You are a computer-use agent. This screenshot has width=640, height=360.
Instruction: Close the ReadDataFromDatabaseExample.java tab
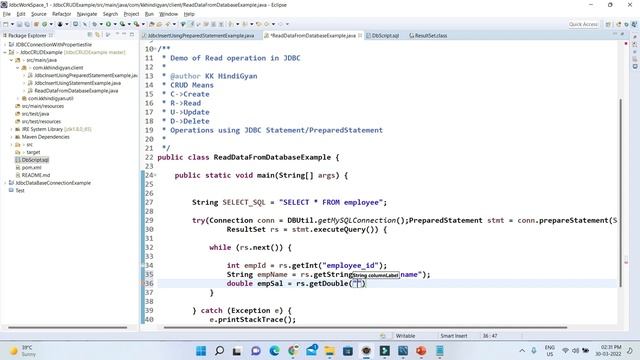(360, 36)
